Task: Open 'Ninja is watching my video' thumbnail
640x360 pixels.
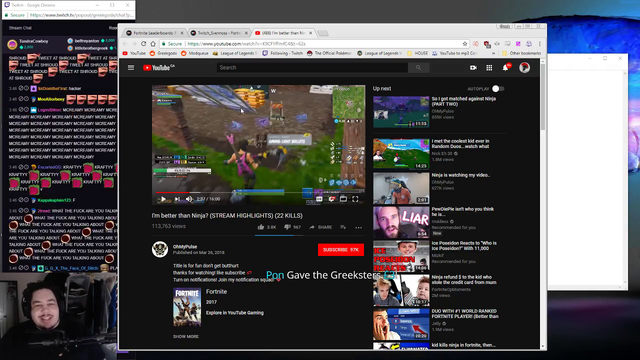Action: (x=401, y=188)
